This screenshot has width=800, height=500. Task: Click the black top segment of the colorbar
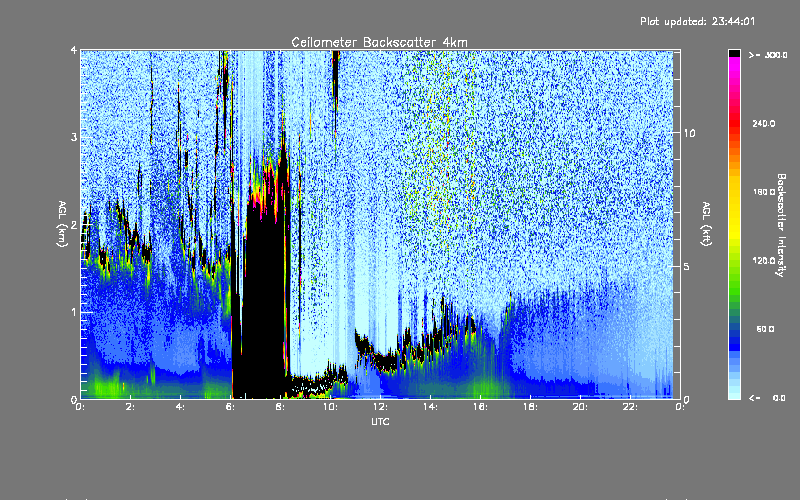point(734,53)
